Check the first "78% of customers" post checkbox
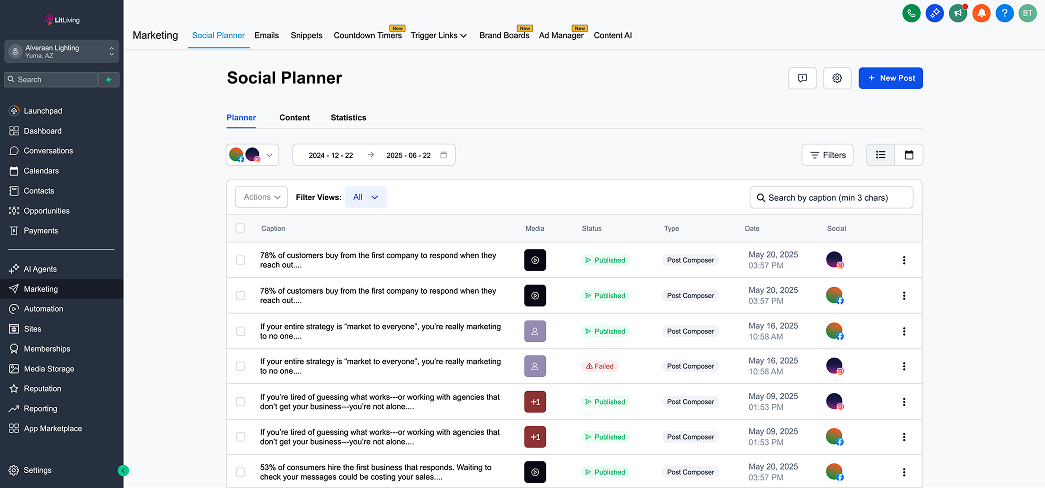Image resolution: width=1045 pixels, height=488 pixels. tap(240, 260)
